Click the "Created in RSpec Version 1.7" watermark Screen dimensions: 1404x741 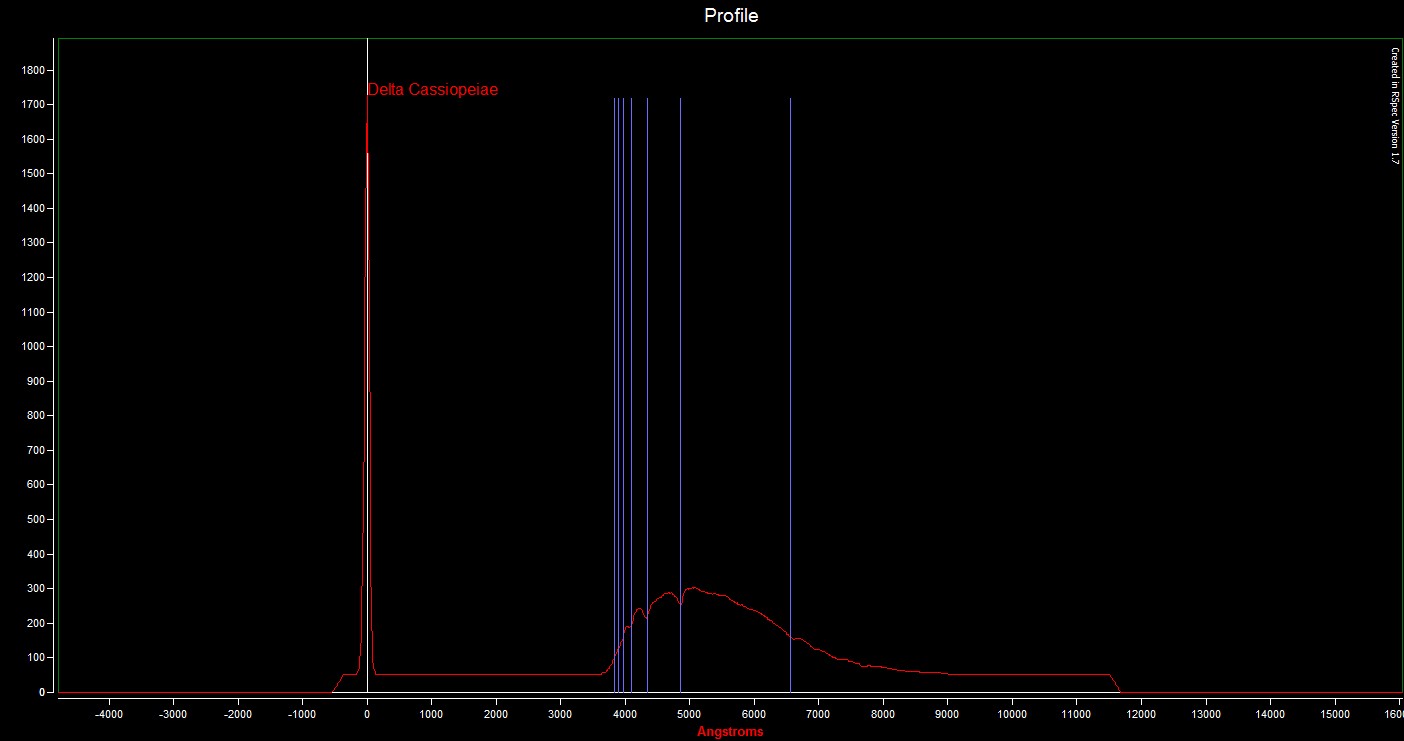click(x=1395, y=106)
